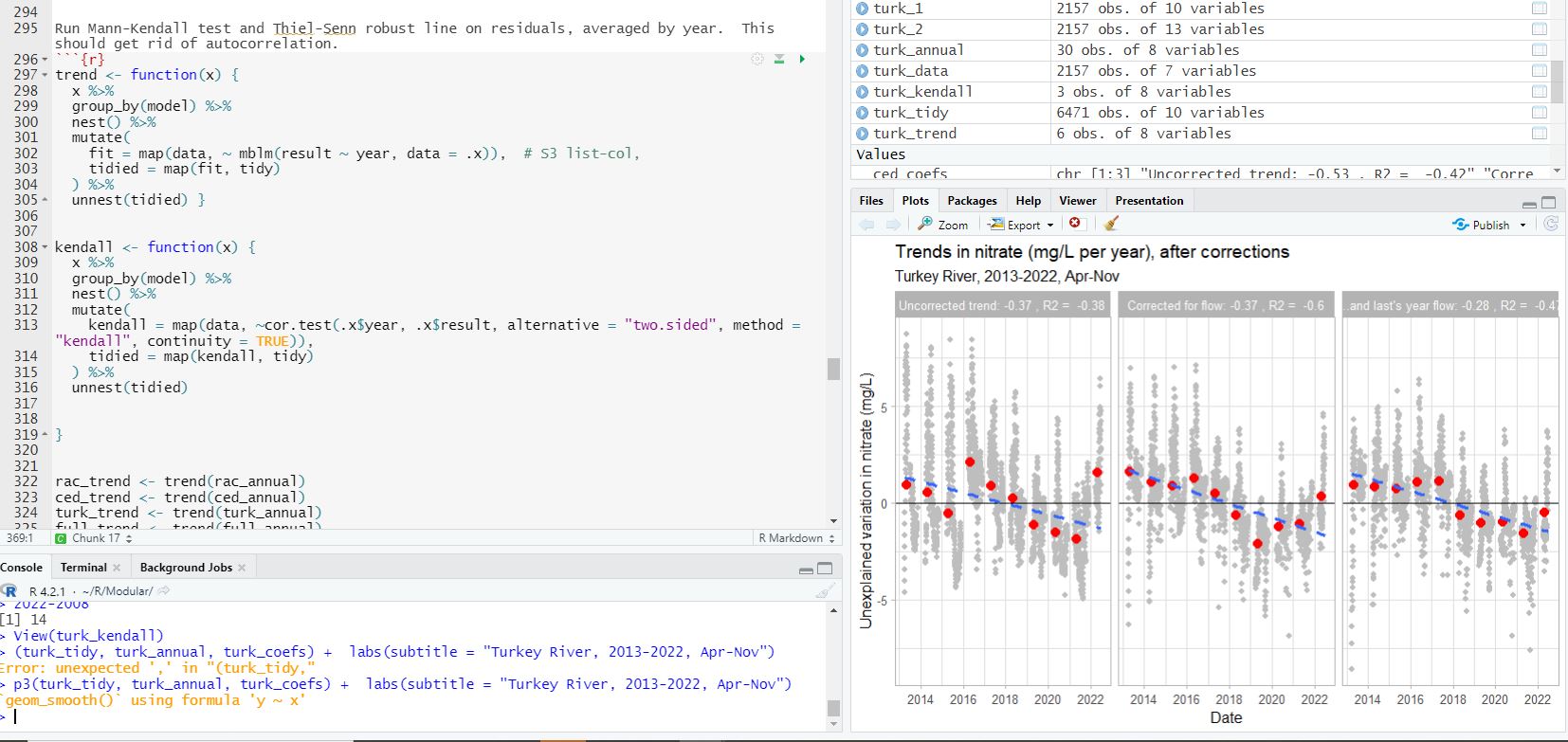
Task: Open the R Markdown file type dropdown
Action: point(796,538)
